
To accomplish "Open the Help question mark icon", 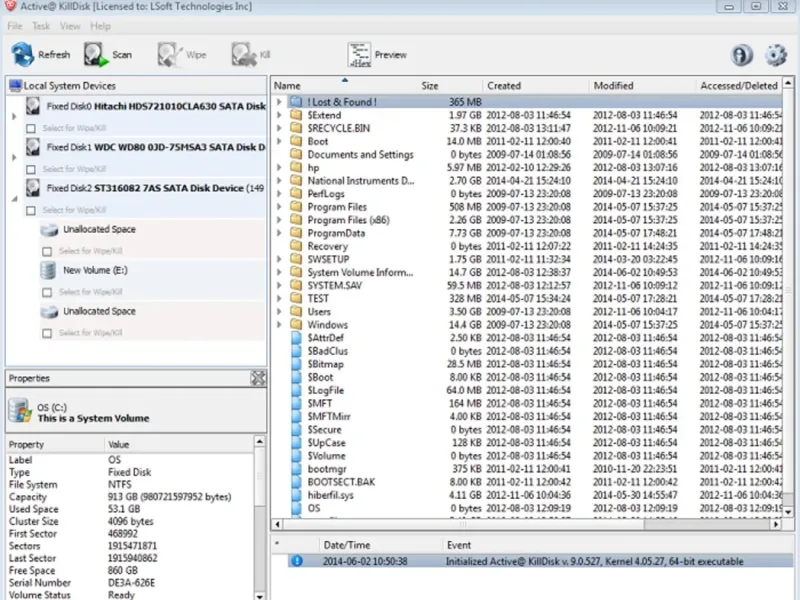I will [x=742, y=55].
